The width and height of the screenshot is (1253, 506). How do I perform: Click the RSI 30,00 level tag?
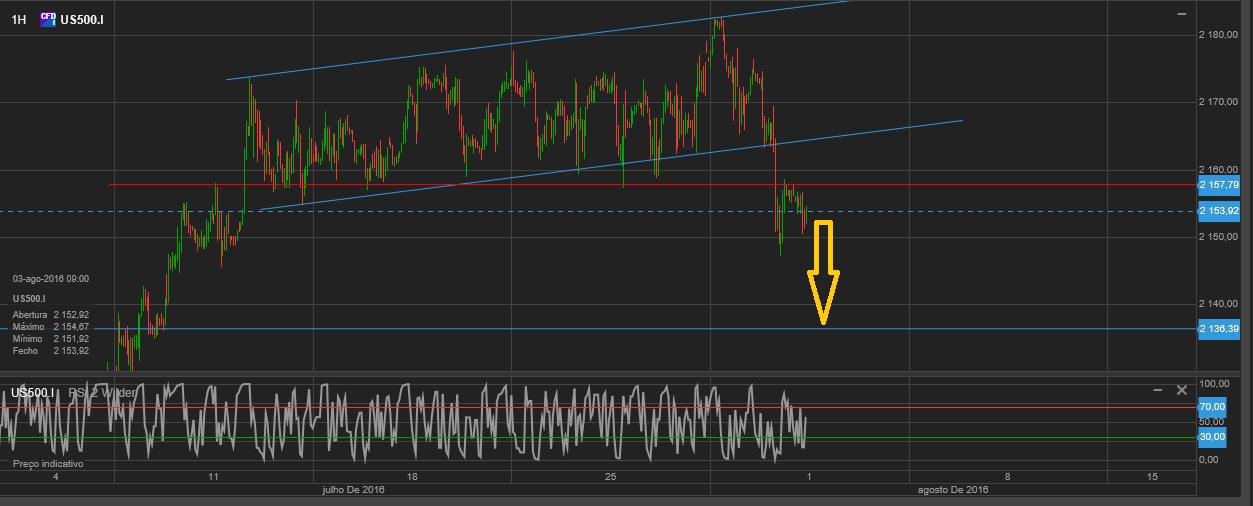[1212, 437]
